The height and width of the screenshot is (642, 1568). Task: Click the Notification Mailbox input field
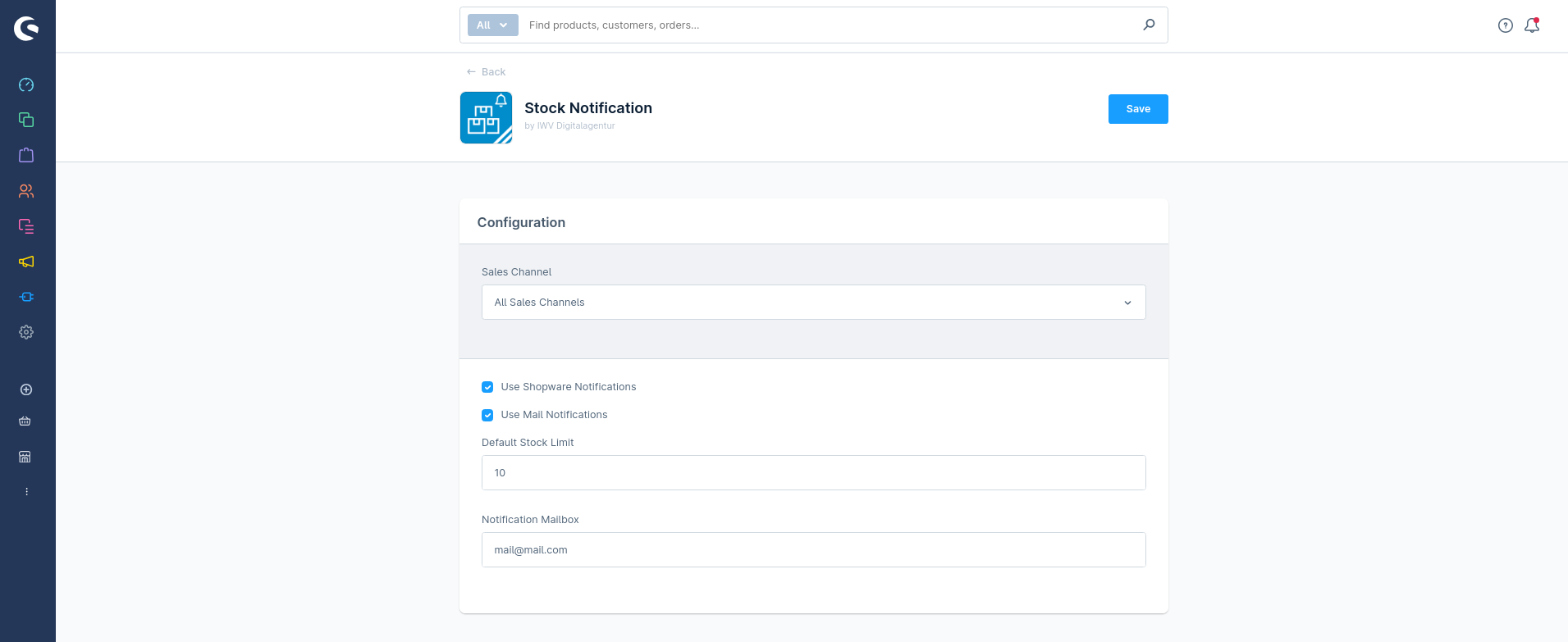[x=813, y=550]
